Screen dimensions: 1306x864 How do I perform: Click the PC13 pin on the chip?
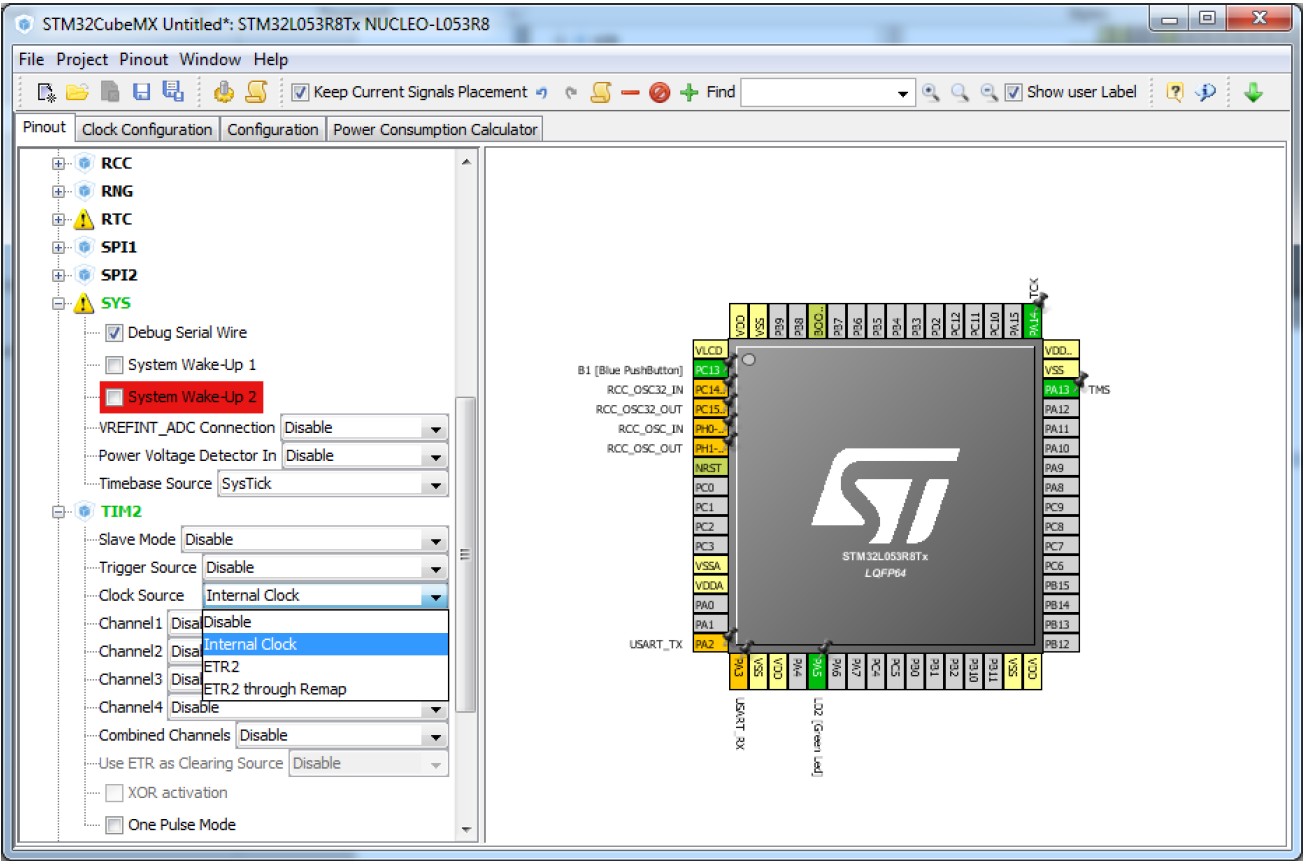710,370
